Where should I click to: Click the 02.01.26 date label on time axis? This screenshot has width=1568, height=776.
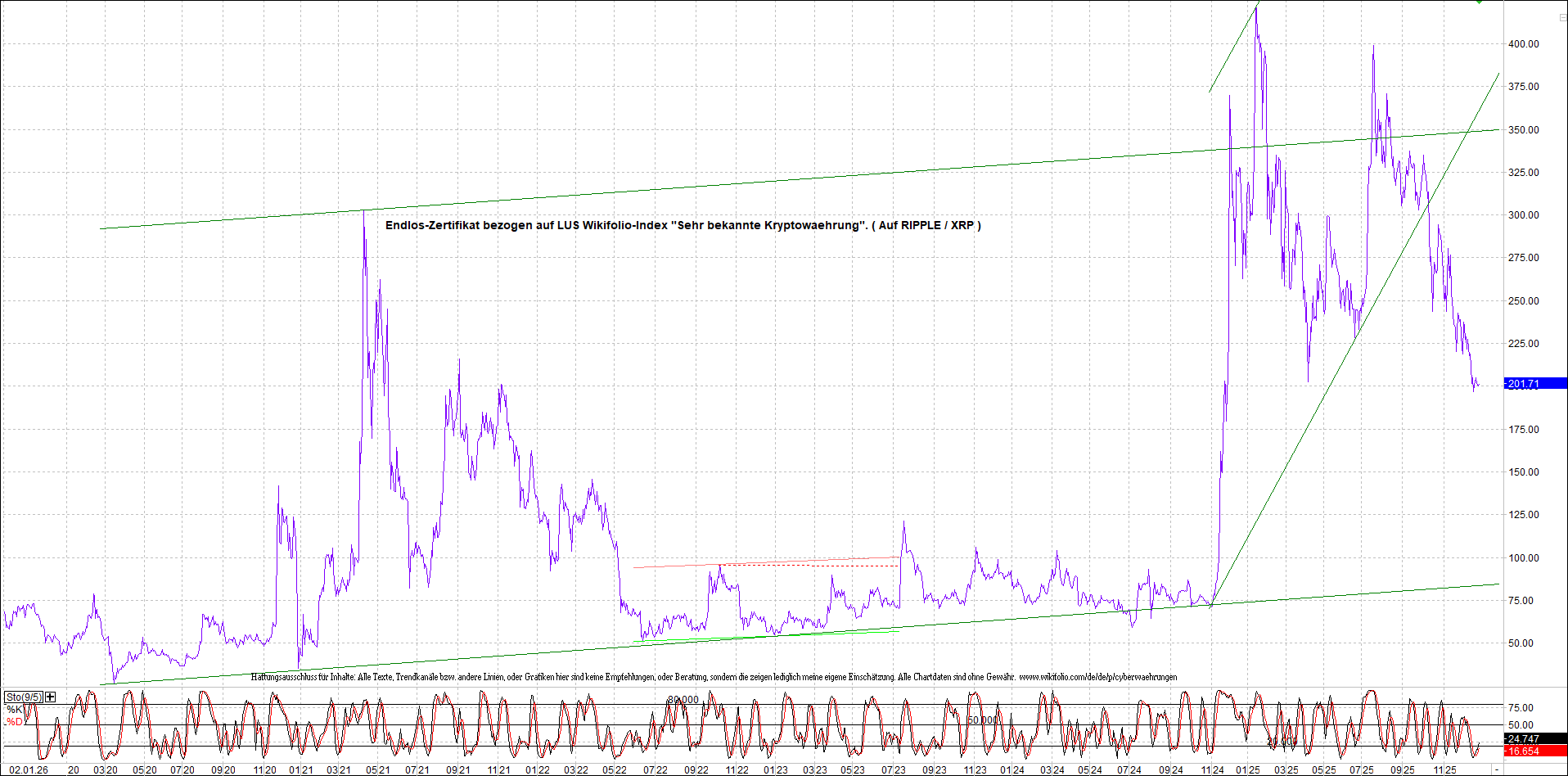click(x=28, y=770)
